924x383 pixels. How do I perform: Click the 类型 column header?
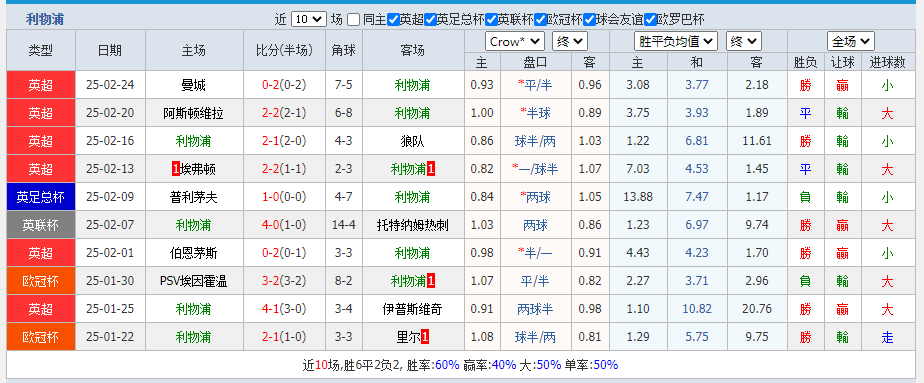[x=41, y=51]
